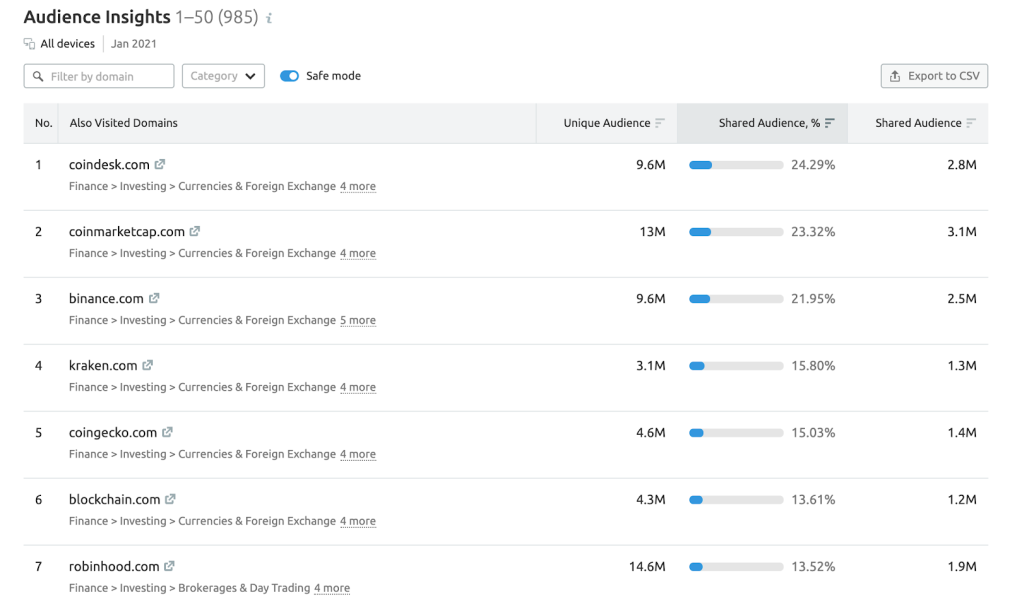Click the Jan 2021 date label

pos(133,43)
